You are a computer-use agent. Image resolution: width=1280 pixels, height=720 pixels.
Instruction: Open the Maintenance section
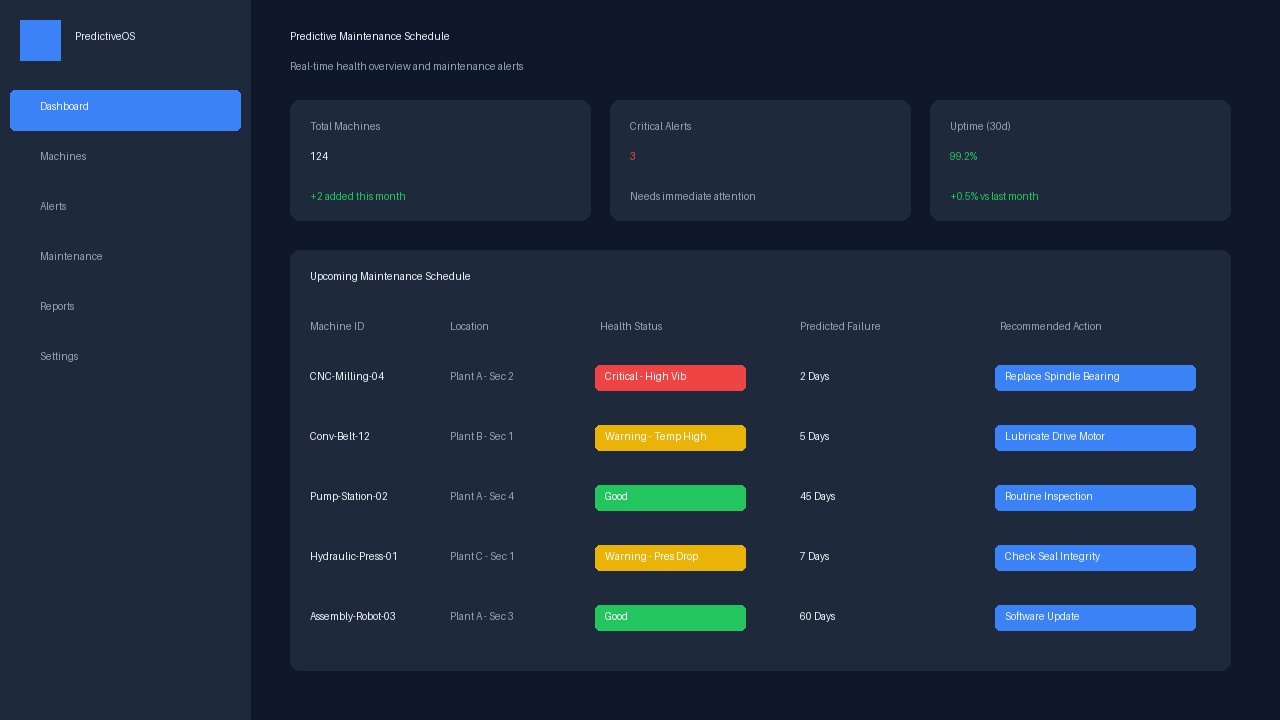(71, 257)
